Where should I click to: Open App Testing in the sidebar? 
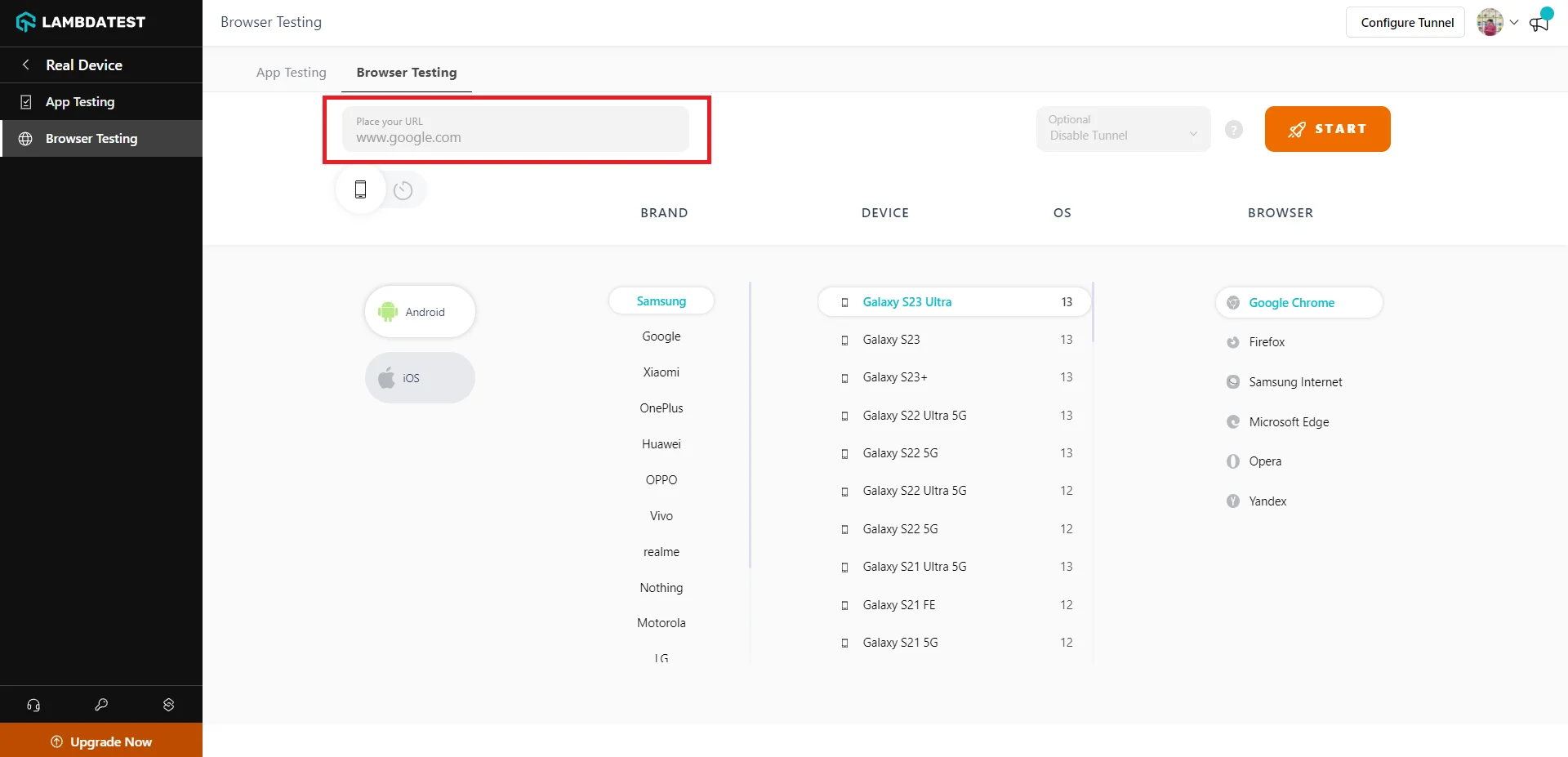click(x=80, y=102)
